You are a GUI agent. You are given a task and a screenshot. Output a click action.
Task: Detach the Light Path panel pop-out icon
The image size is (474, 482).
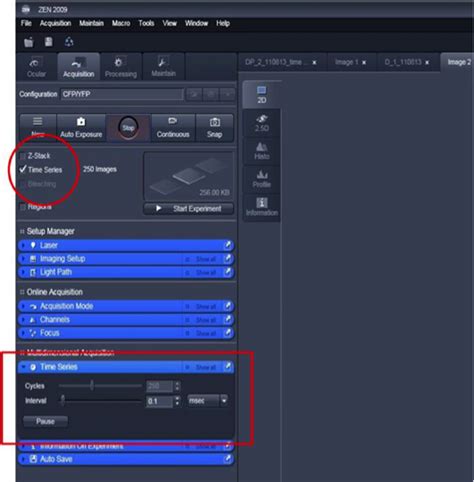coord(228,272)
